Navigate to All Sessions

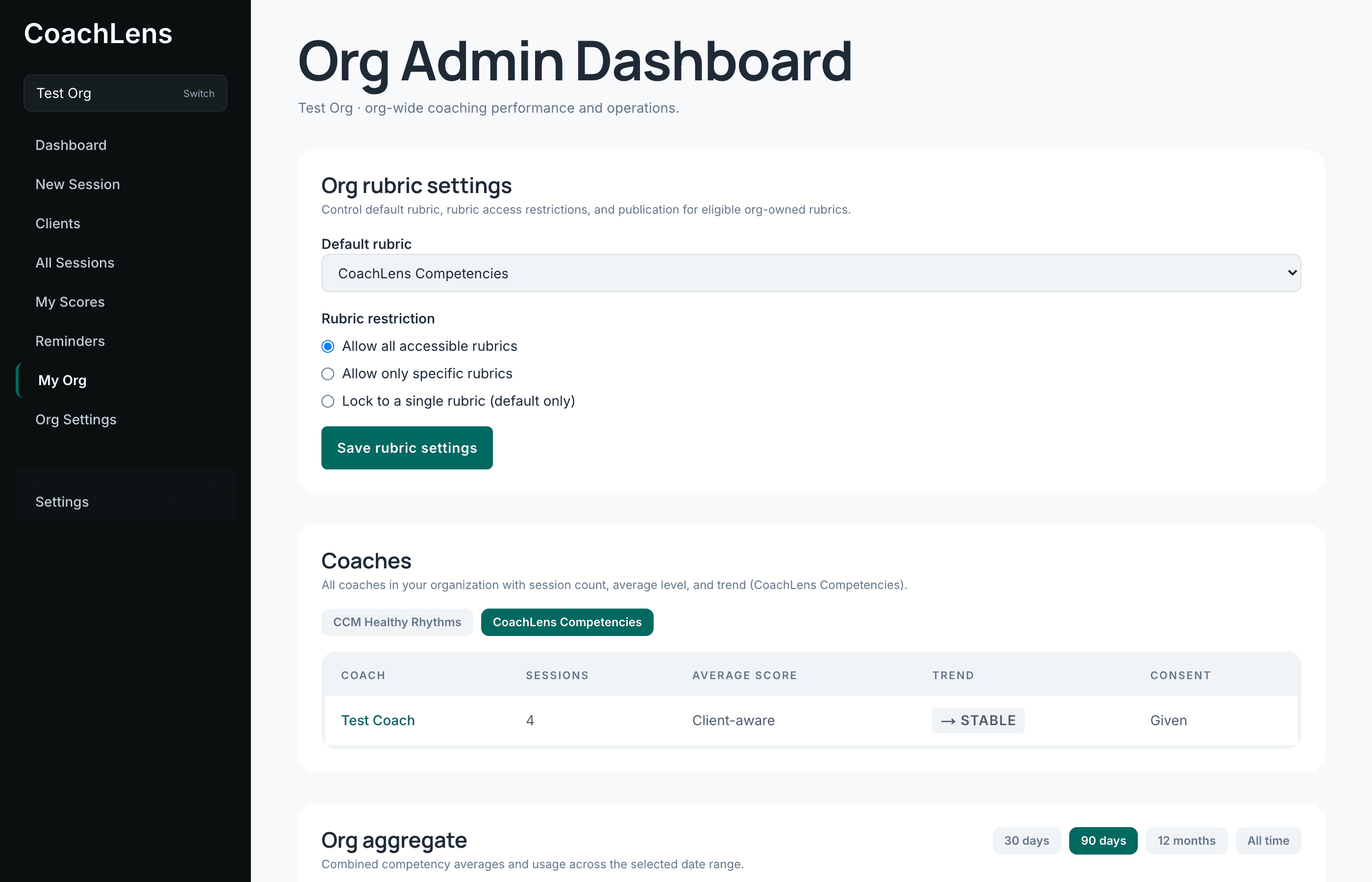coord(75,263)
